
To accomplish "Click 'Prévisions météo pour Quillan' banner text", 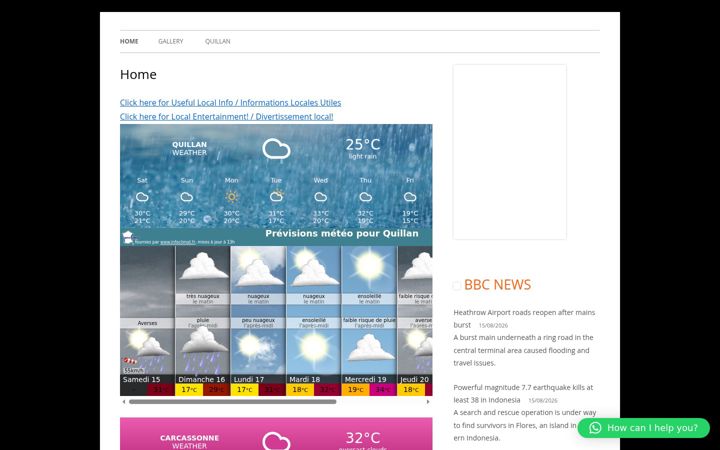I will click(342, 233).
